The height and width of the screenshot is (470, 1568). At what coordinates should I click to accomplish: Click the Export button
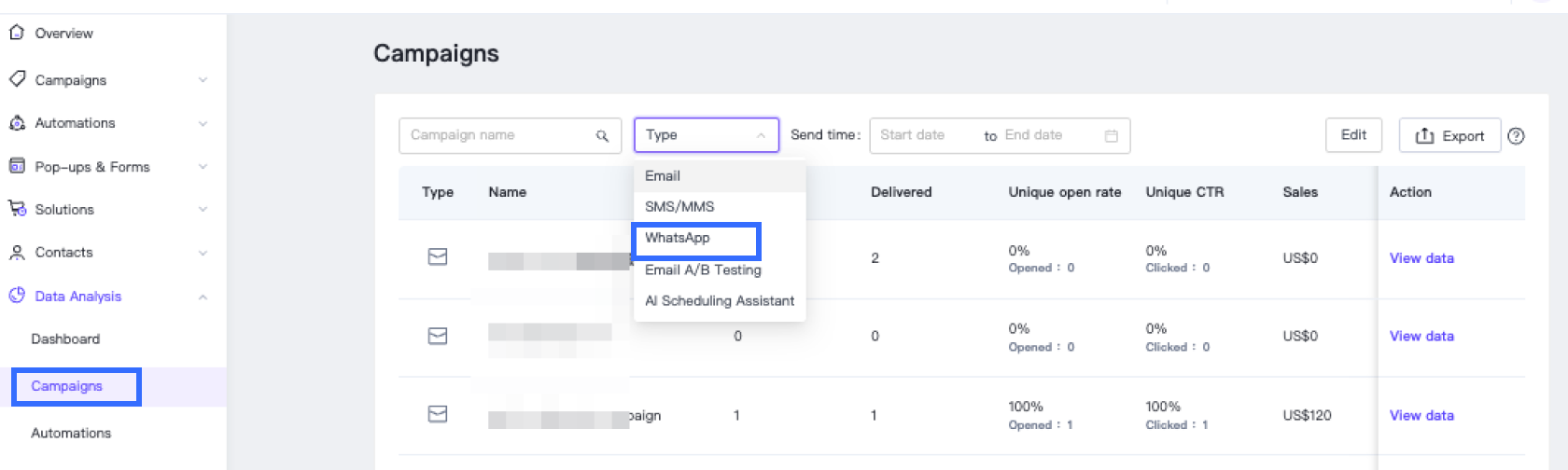click(1449, 136)
